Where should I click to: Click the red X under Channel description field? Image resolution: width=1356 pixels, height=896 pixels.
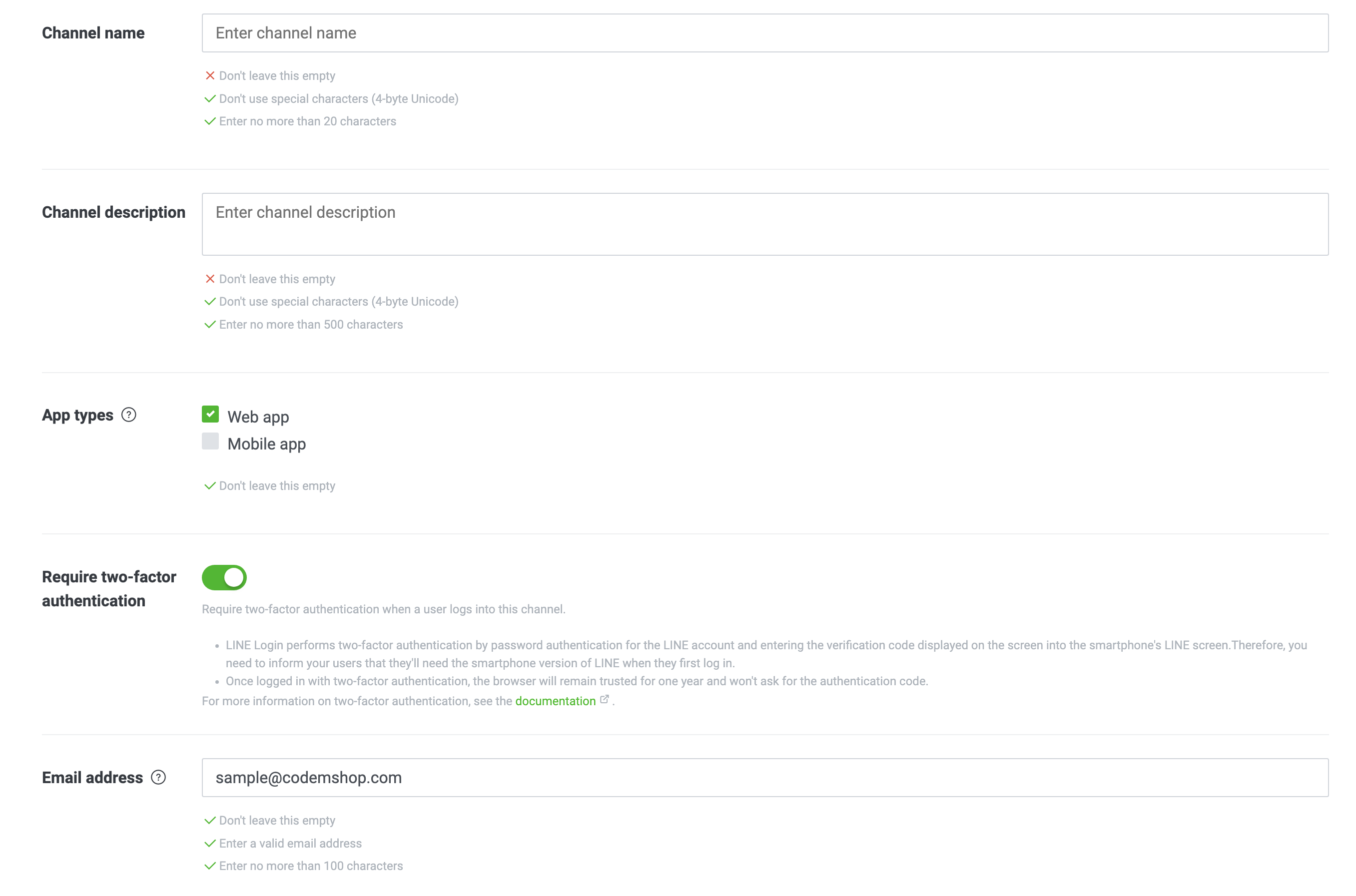click(x=210, y=279)
